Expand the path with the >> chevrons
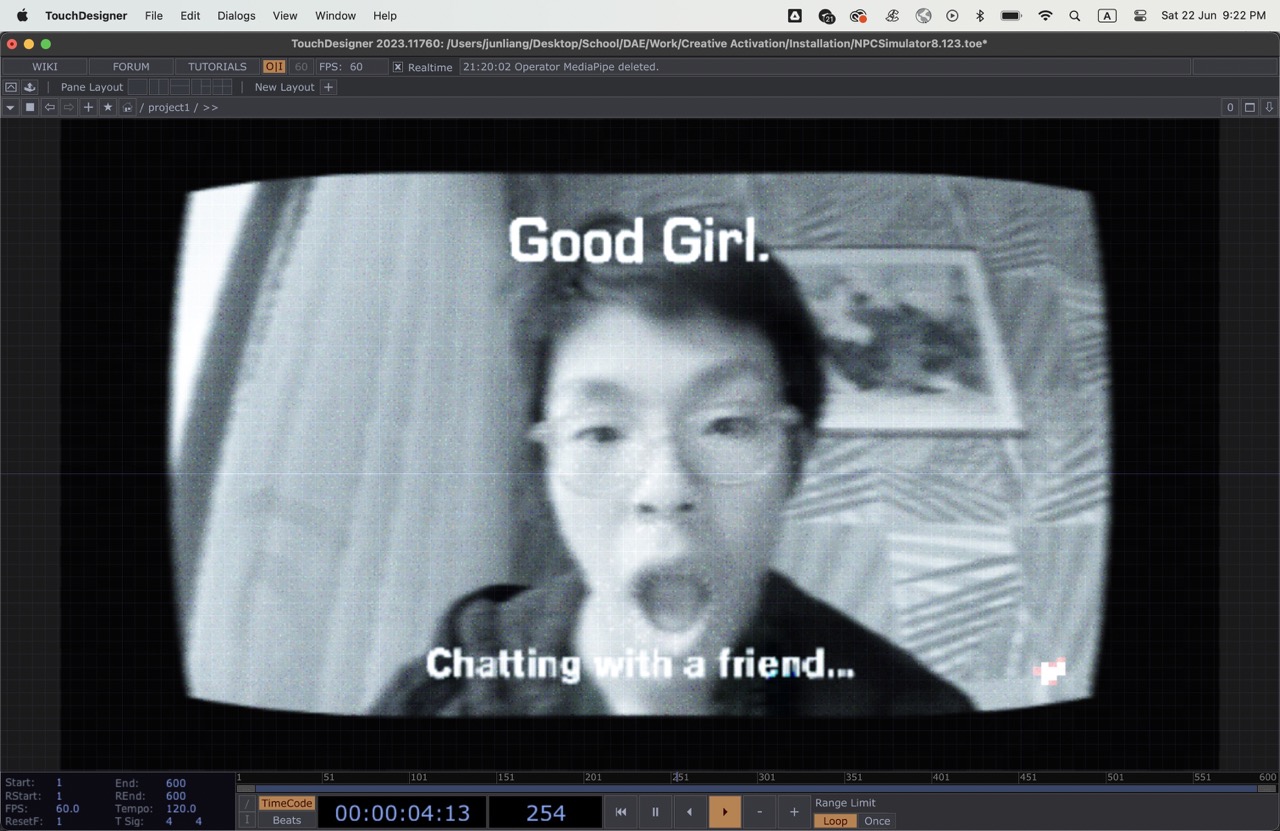 pos(210,107)
